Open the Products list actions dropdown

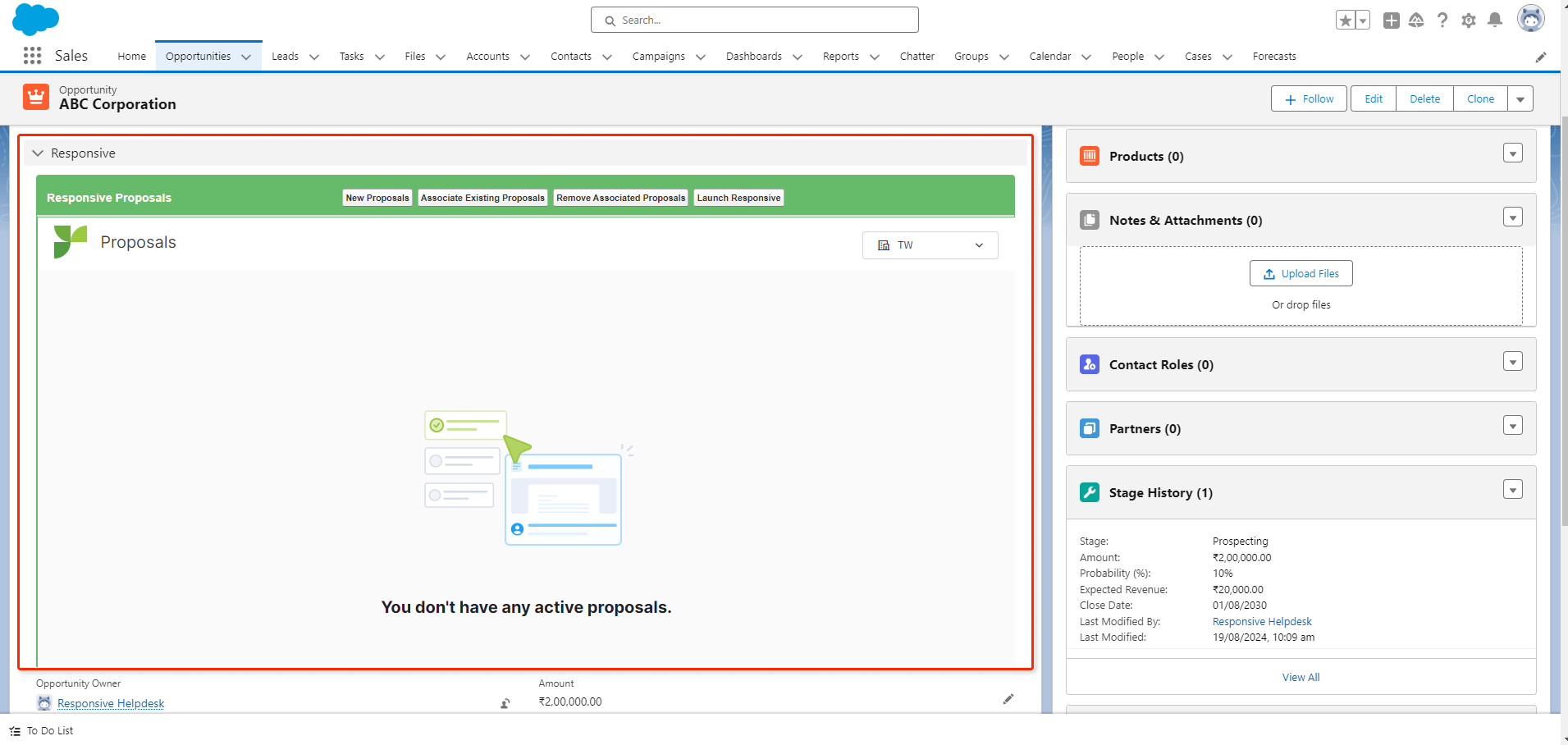tap(1513, 153)
